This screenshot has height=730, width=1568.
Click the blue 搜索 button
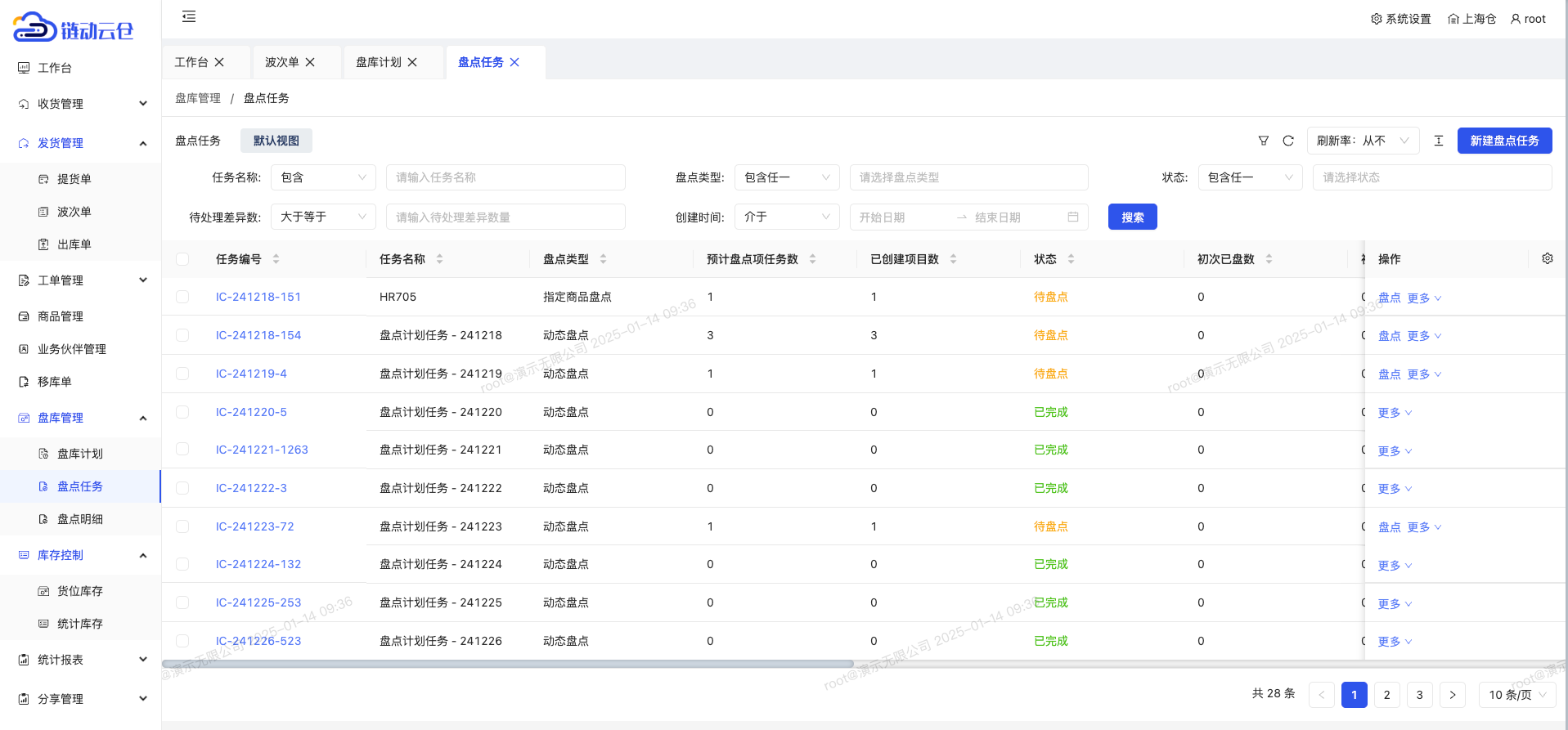[x=1132, y=217]
